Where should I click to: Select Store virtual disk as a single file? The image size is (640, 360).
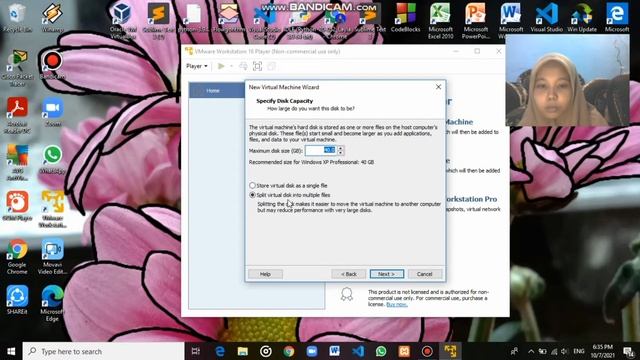coord(288,186)
